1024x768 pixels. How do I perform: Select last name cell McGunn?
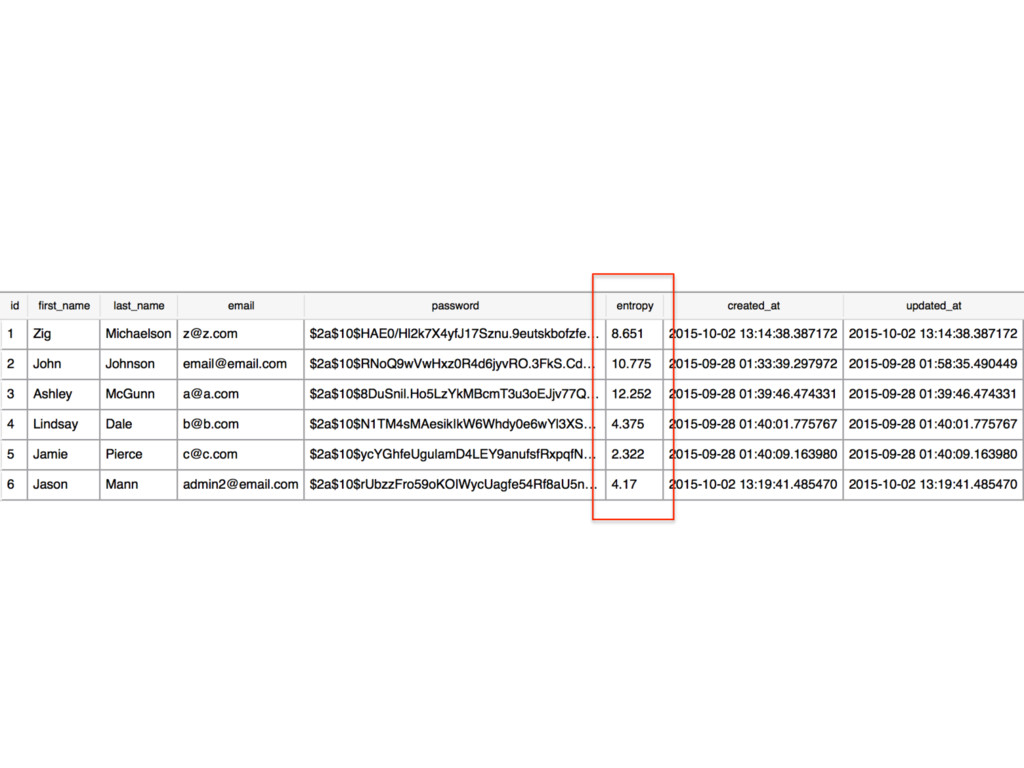click(138, 394)
